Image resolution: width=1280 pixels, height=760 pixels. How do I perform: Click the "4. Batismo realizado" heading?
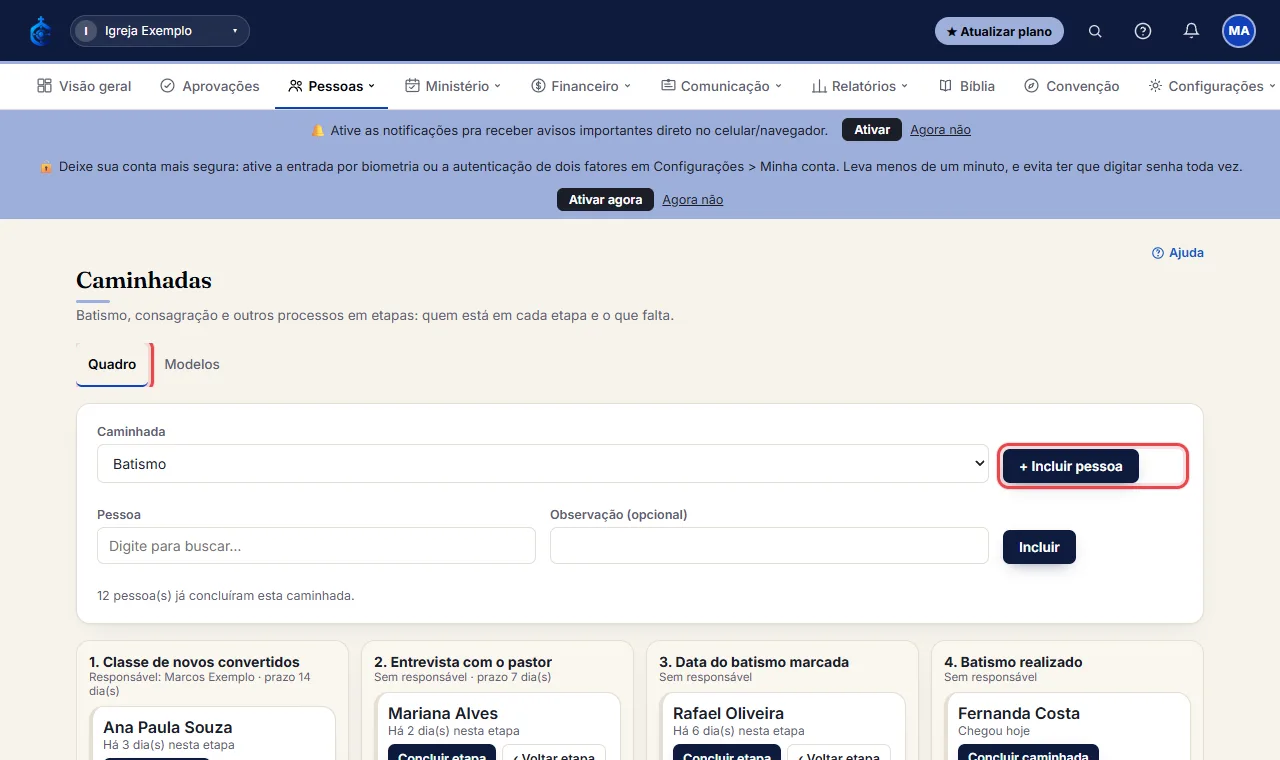coord(1013,662)
